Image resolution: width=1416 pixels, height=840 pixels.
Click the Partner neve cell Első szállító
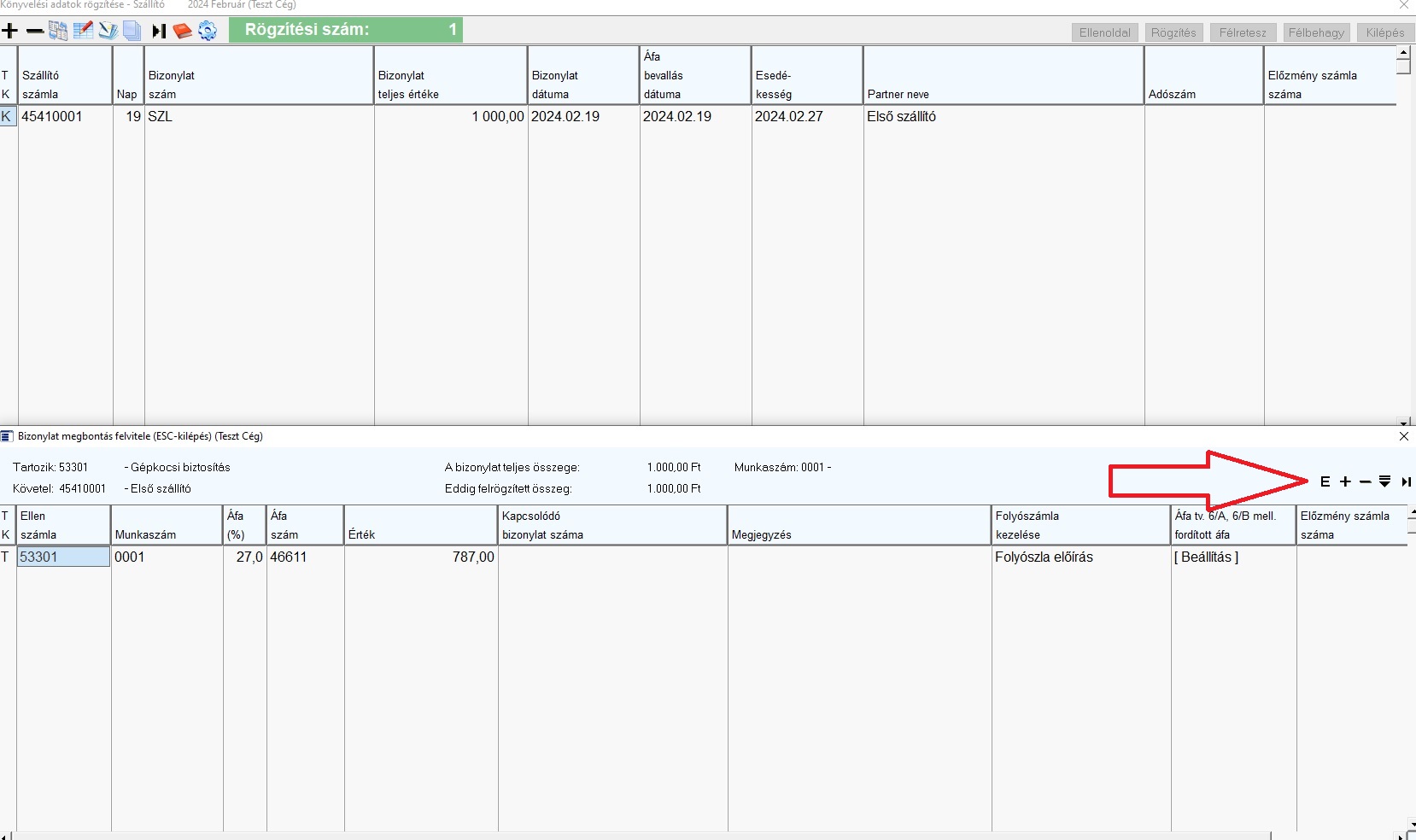pos(901,117)
